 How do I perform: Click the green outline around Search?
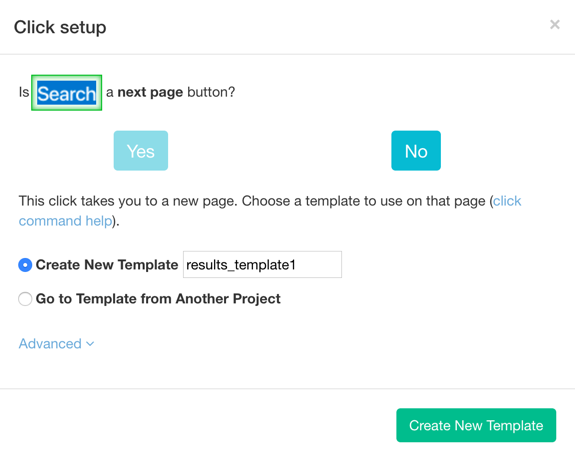pos(66,77)
